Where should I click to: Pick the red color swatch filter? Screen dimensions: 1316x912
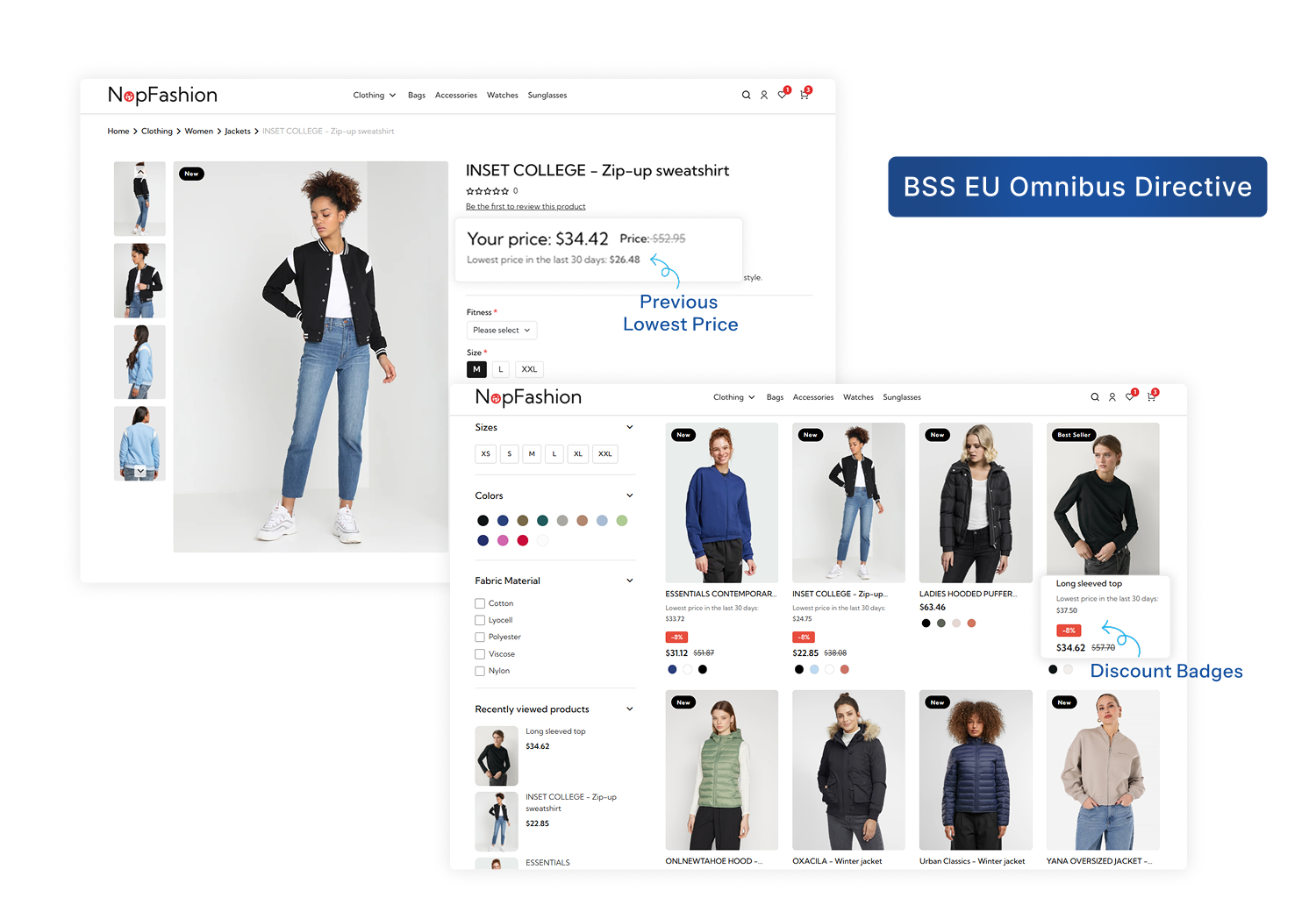(x=523, y=540)
